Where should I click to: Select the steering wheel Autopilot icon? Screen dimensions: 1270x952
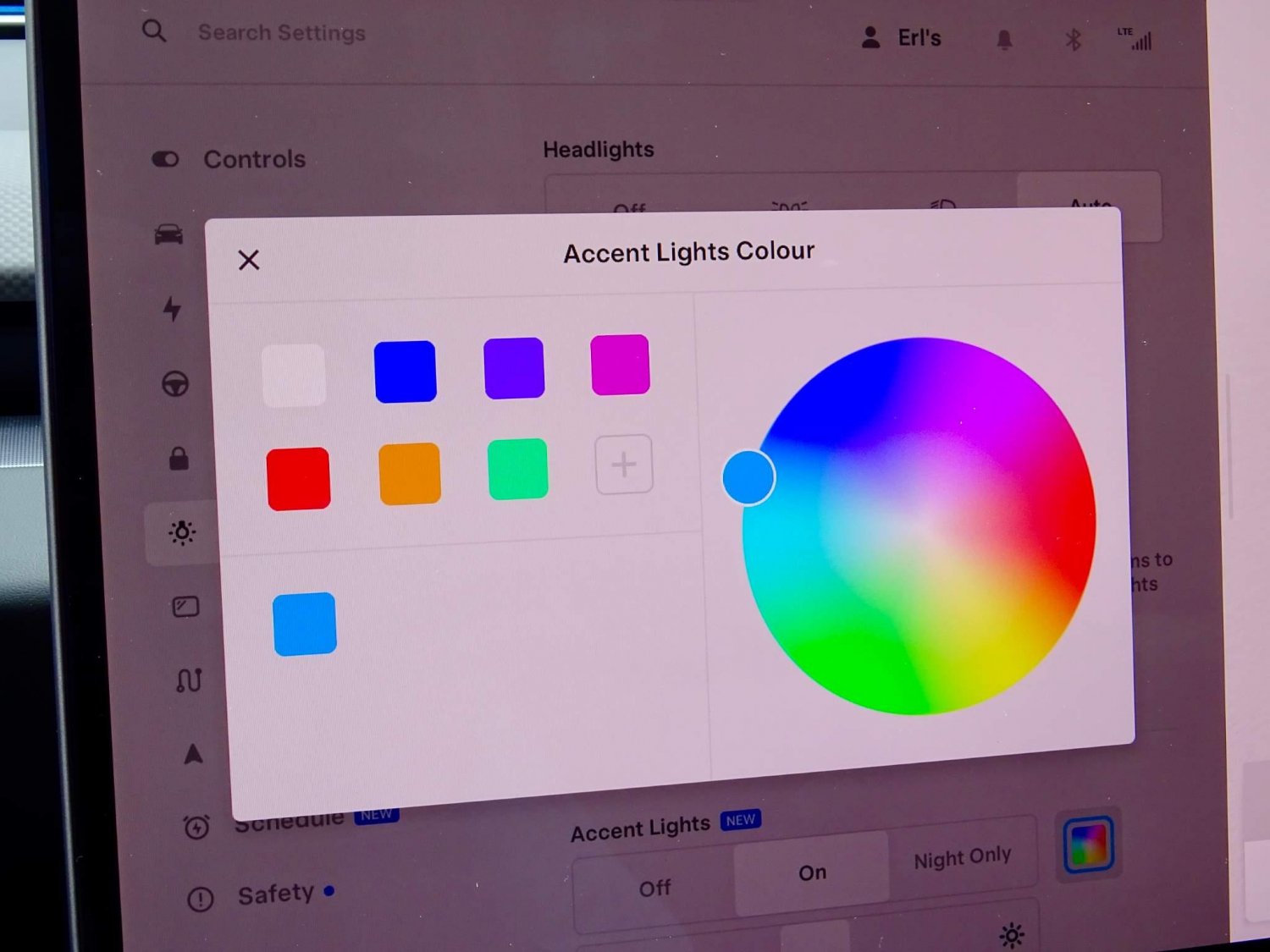point(175,384)
